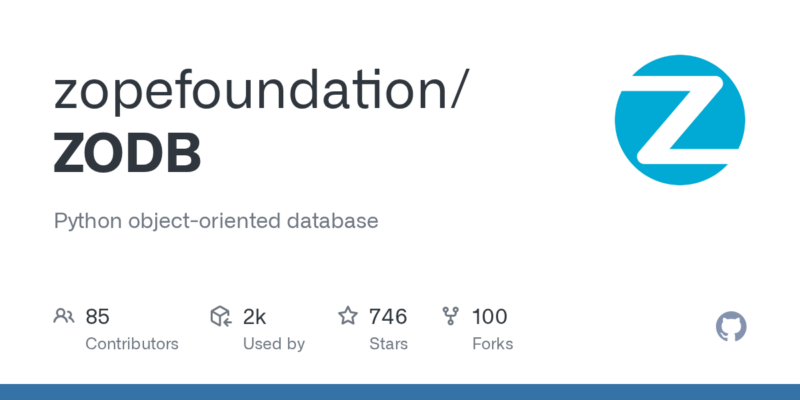Click the Contributors people icon
The height and width of the screenshot is (400, 800).
(64, 317)
